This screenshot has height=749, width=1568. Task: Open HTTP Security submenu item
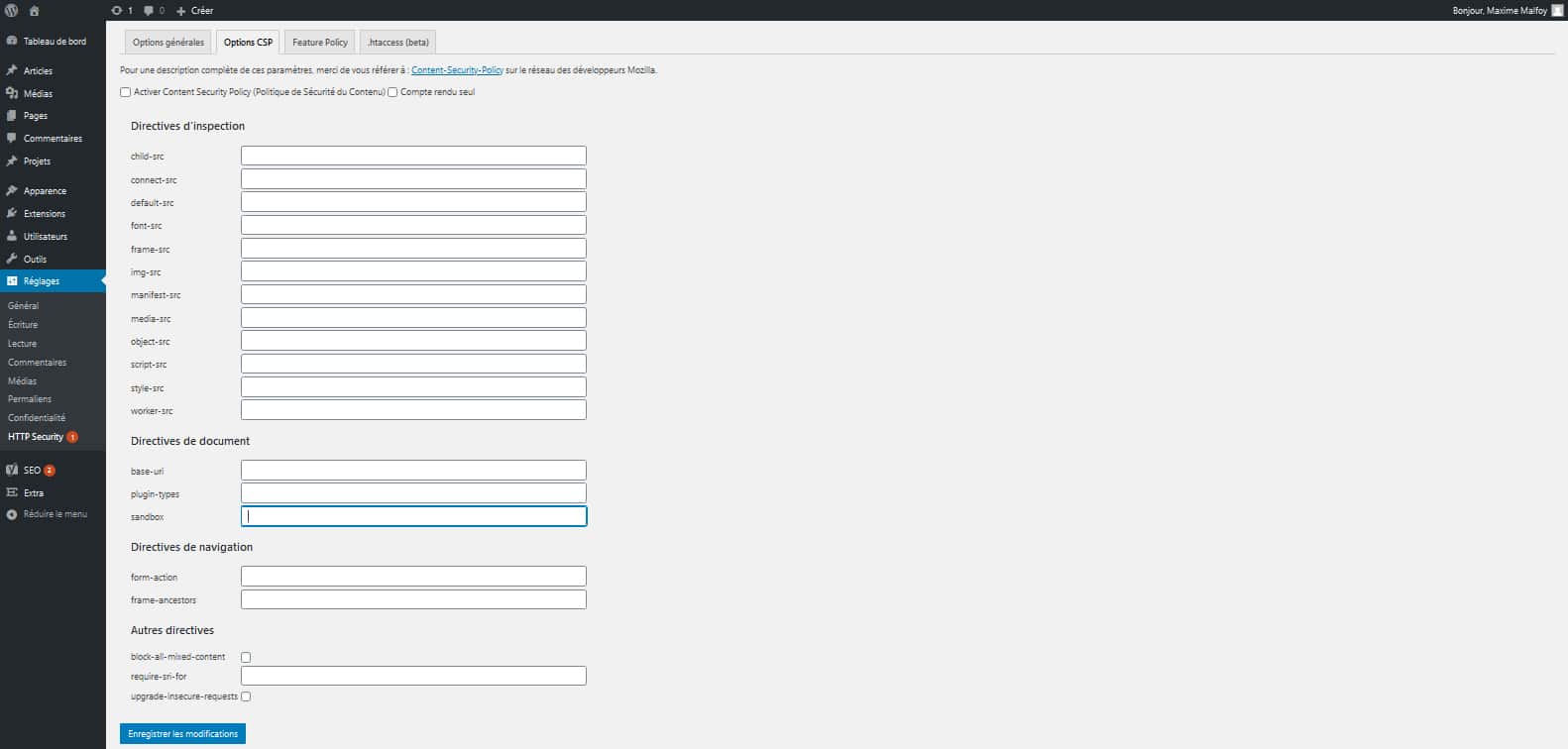(36, 437)
